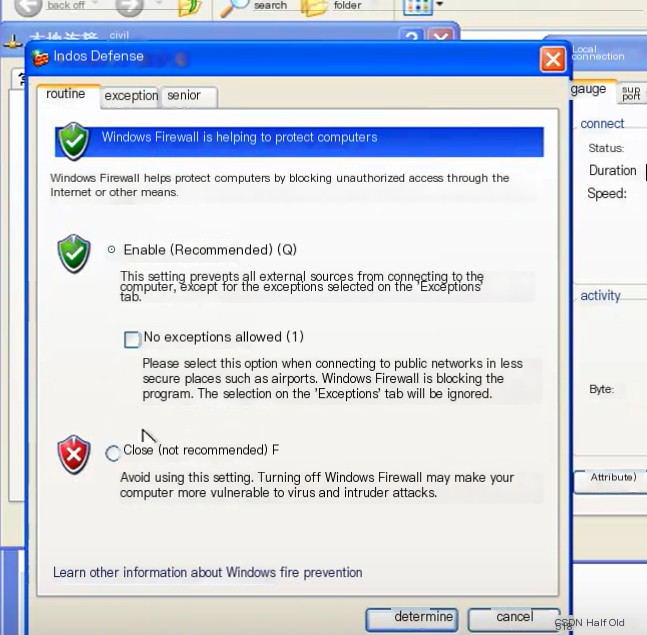Check the No exceptions allowed checkbox
The width and height of the screenshot is (647, 635).
click(132, 339)
